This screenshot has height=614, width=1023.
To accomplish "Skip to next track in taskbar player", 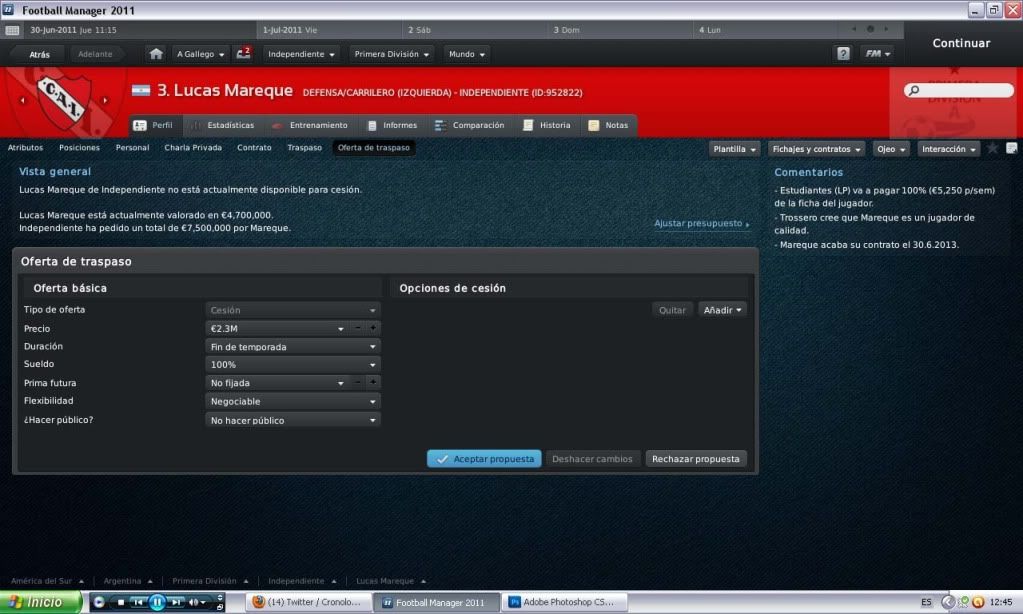I will click(176, 602).
